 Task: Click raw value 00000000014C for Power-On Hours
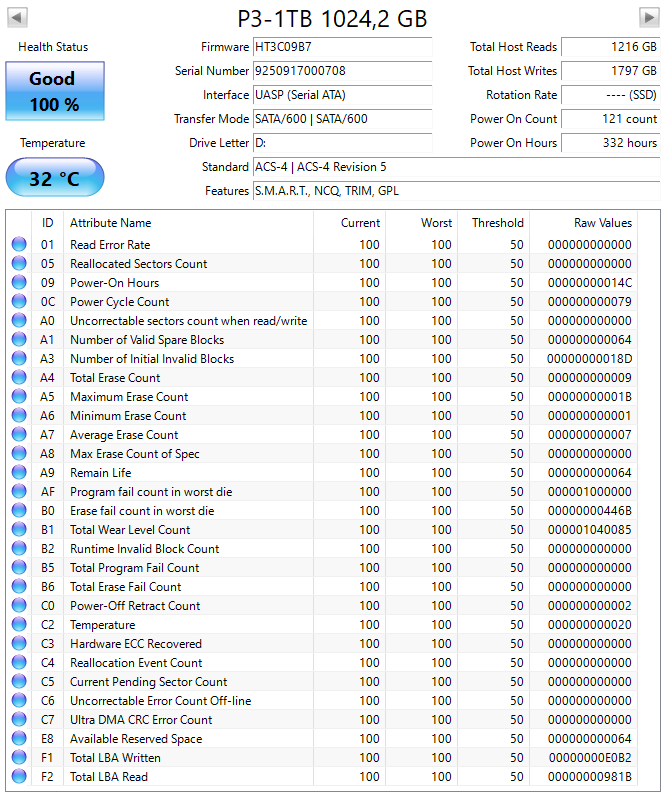(x=590, y=283)
